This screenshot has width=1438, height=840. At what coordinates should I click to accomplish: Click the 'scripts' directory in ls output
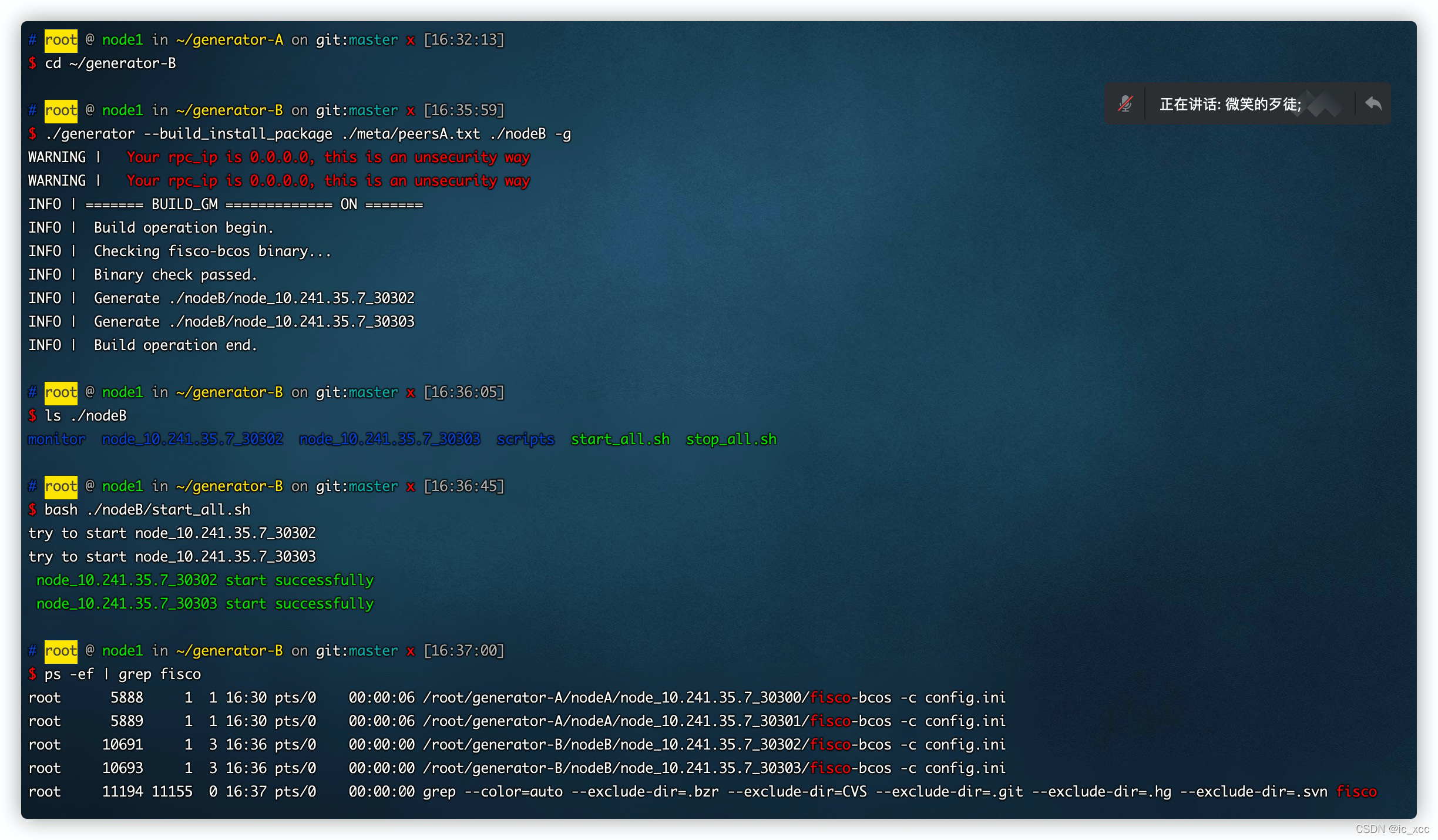(x=526, y=439)
